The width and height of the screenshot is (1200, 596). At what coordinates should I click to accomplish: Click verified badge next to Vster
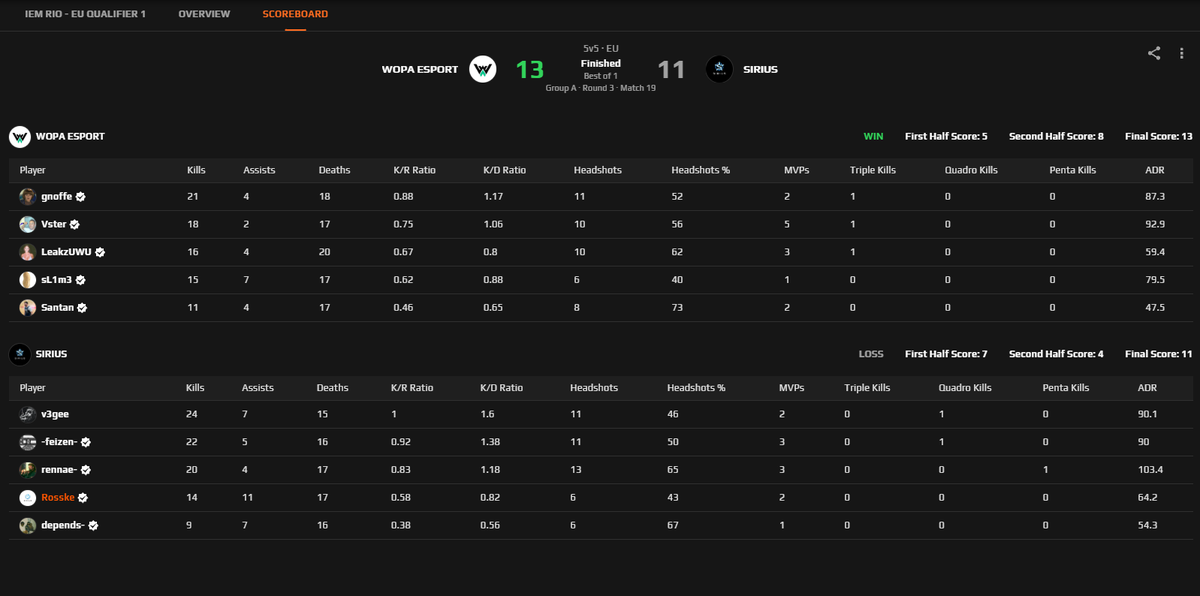(x=74, y=225)
